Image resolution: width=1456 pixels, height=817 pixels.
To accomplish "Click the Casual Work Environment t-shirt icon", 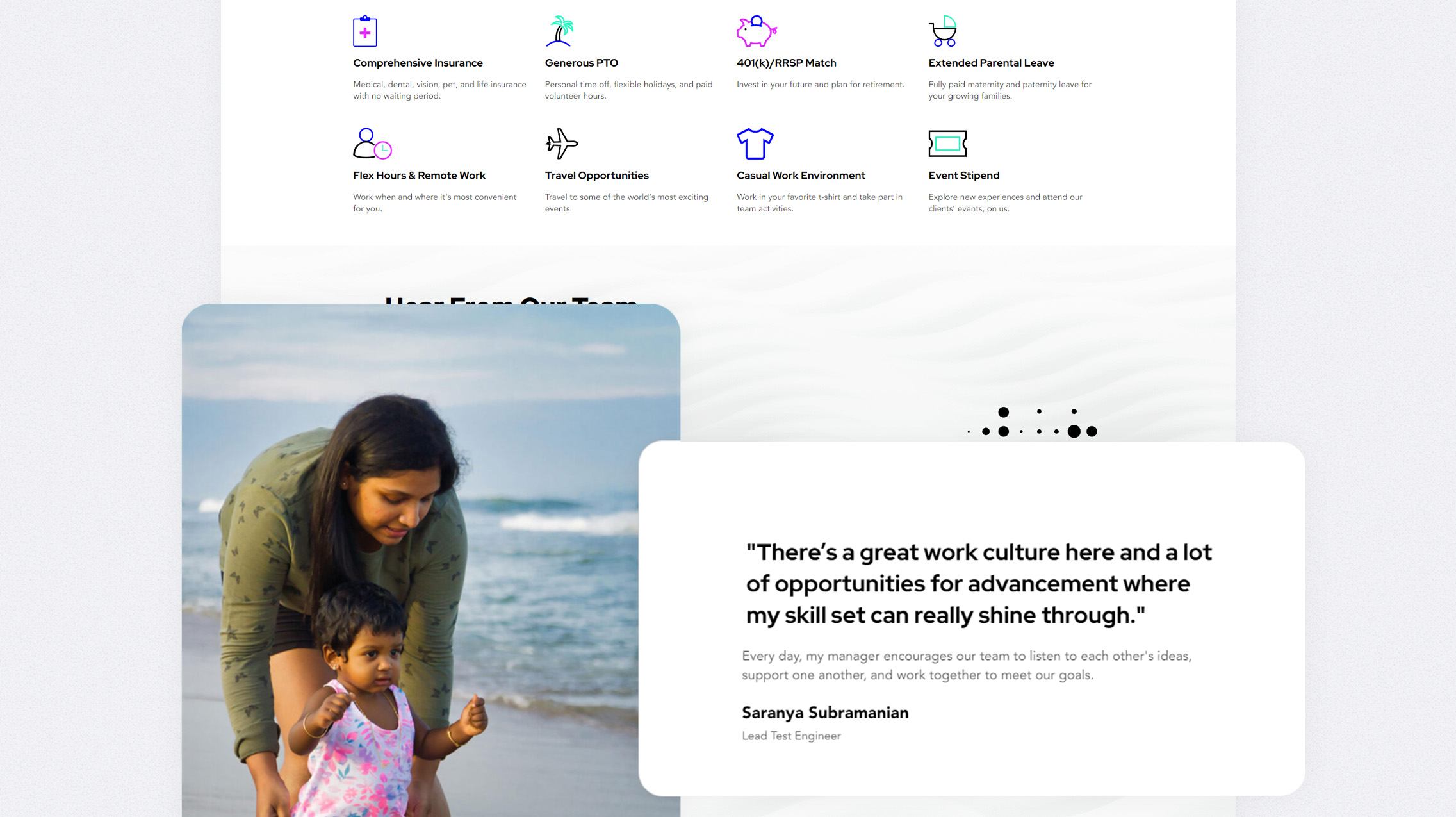I will (x=754, y=143).
